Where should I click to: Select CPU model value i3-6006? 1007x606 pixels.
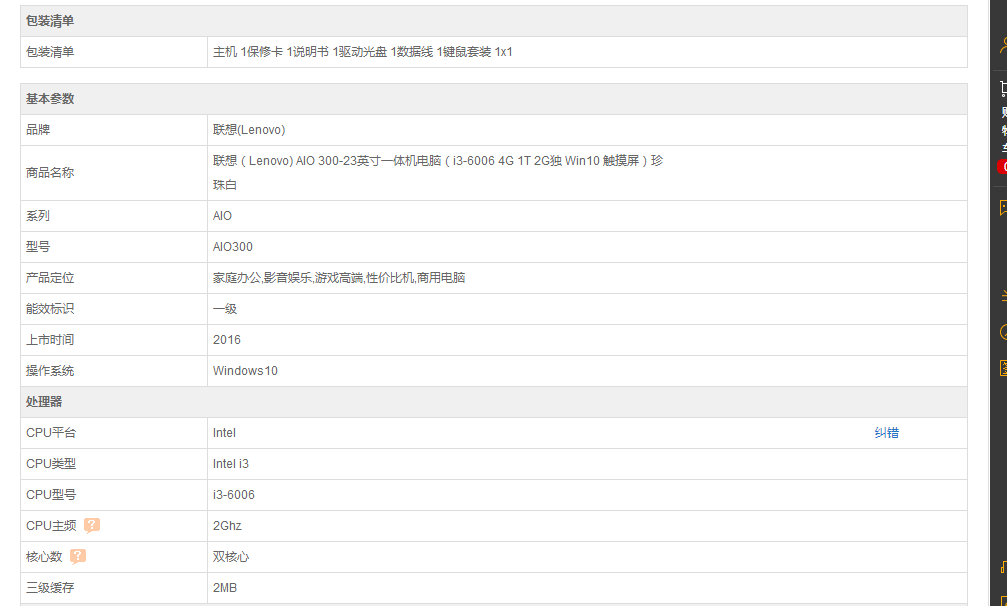coord(234,495)
